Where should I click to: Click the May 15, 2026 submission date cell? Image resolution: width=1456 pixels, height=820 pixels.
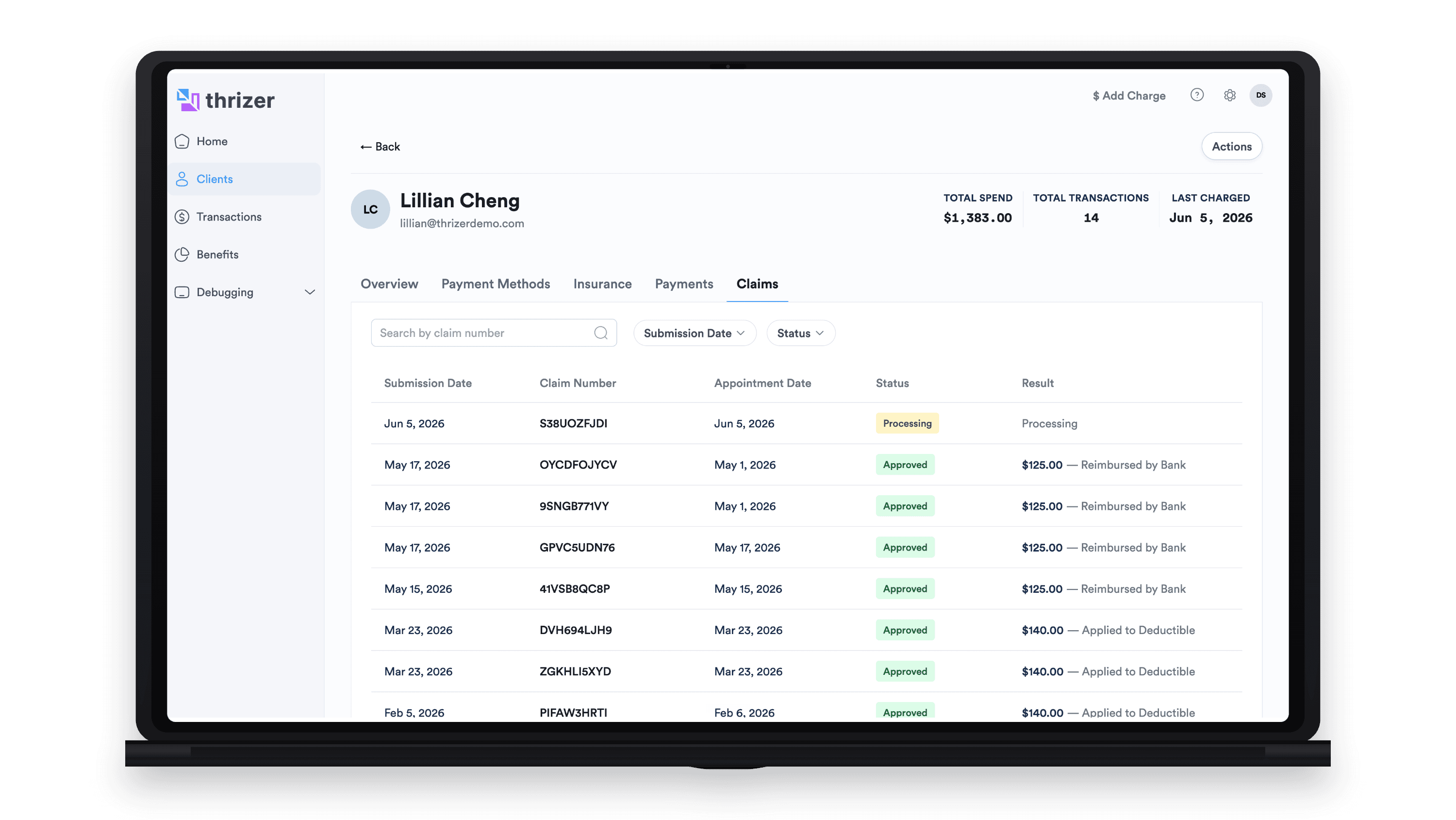pos(418,589)
